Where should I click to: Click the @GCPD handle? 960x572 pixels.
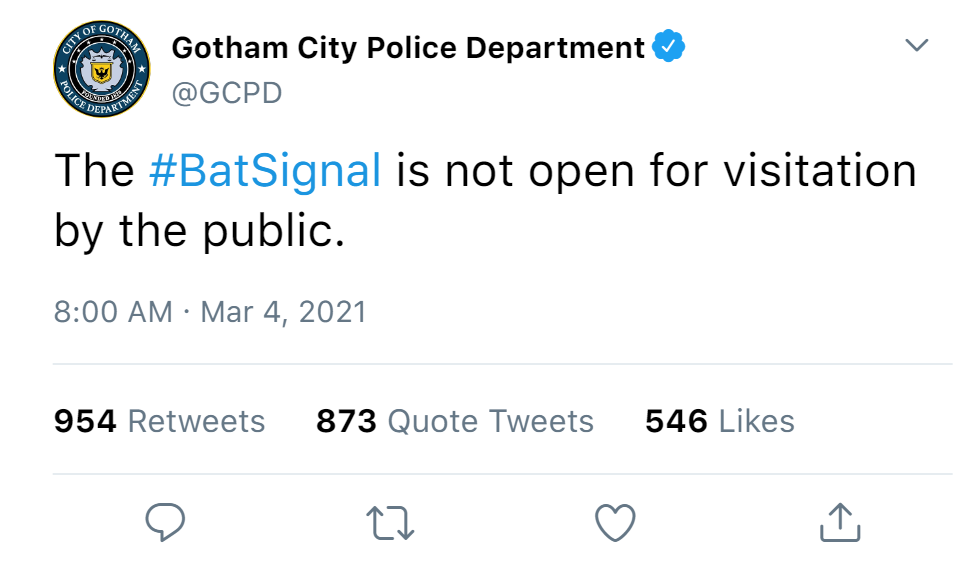coord(227,93)
